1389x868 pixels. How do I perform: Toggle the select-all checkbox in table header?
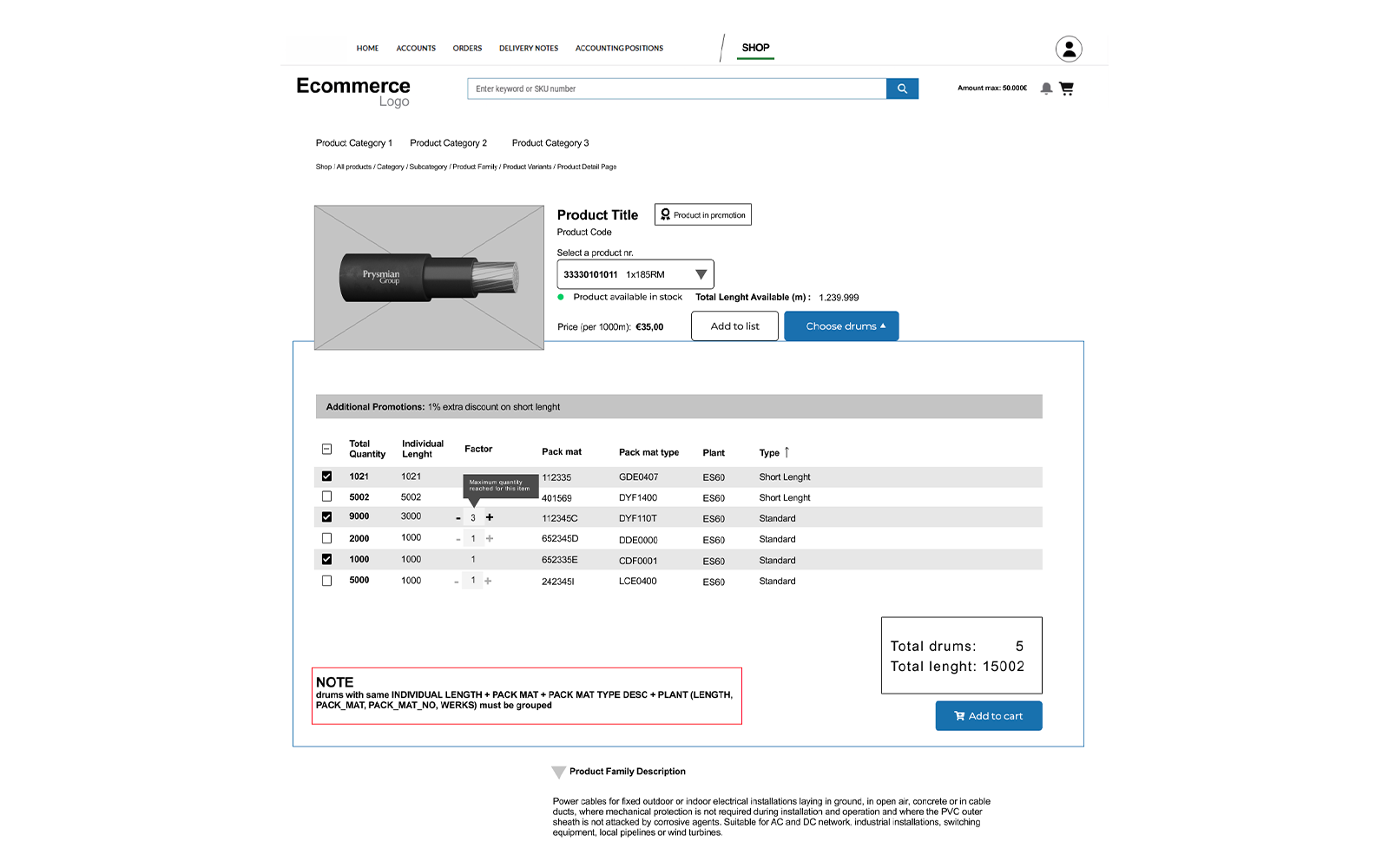tap(326, 449)
